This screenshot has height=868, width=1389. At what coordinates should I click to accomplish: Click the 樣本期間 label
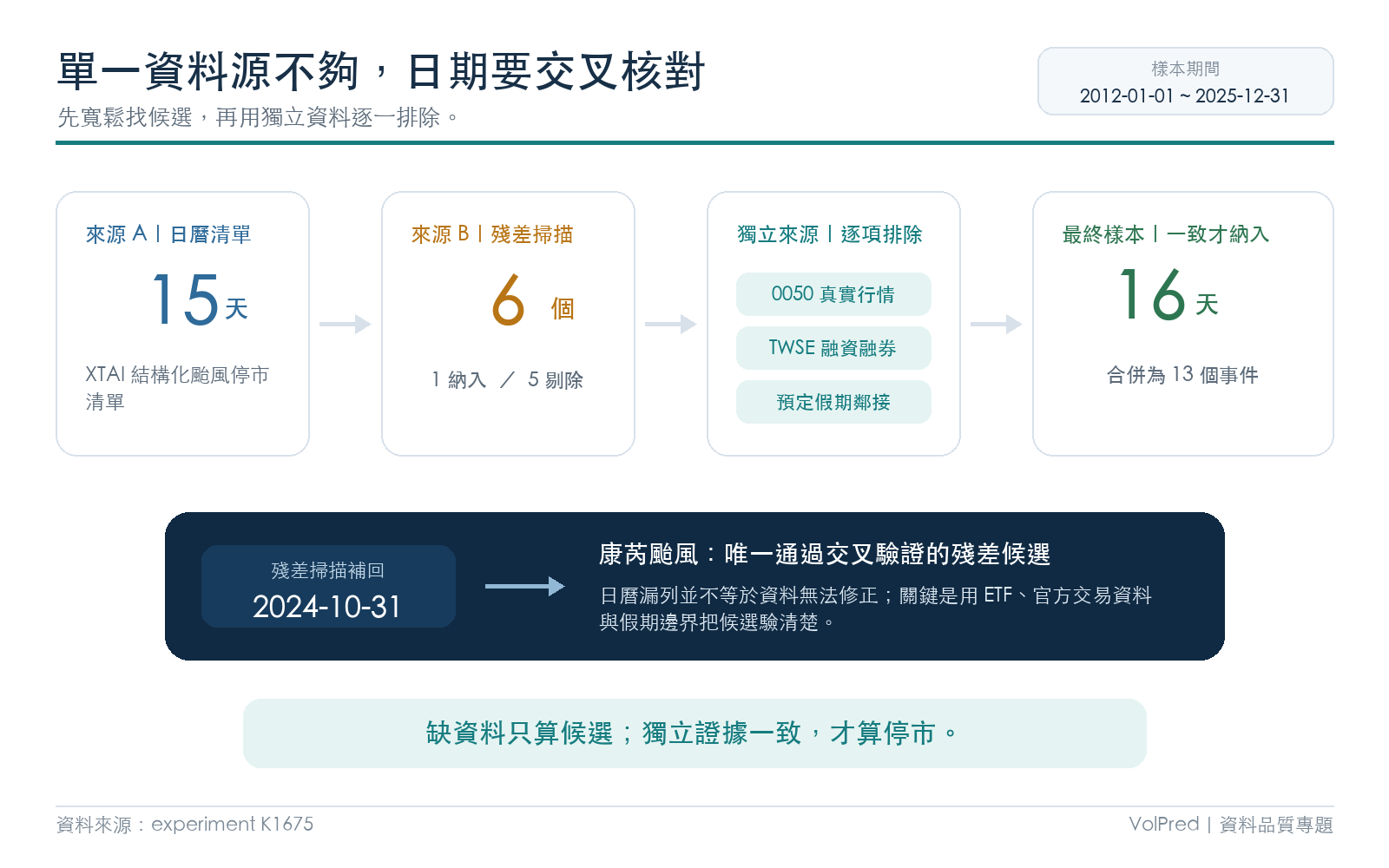1185,69
